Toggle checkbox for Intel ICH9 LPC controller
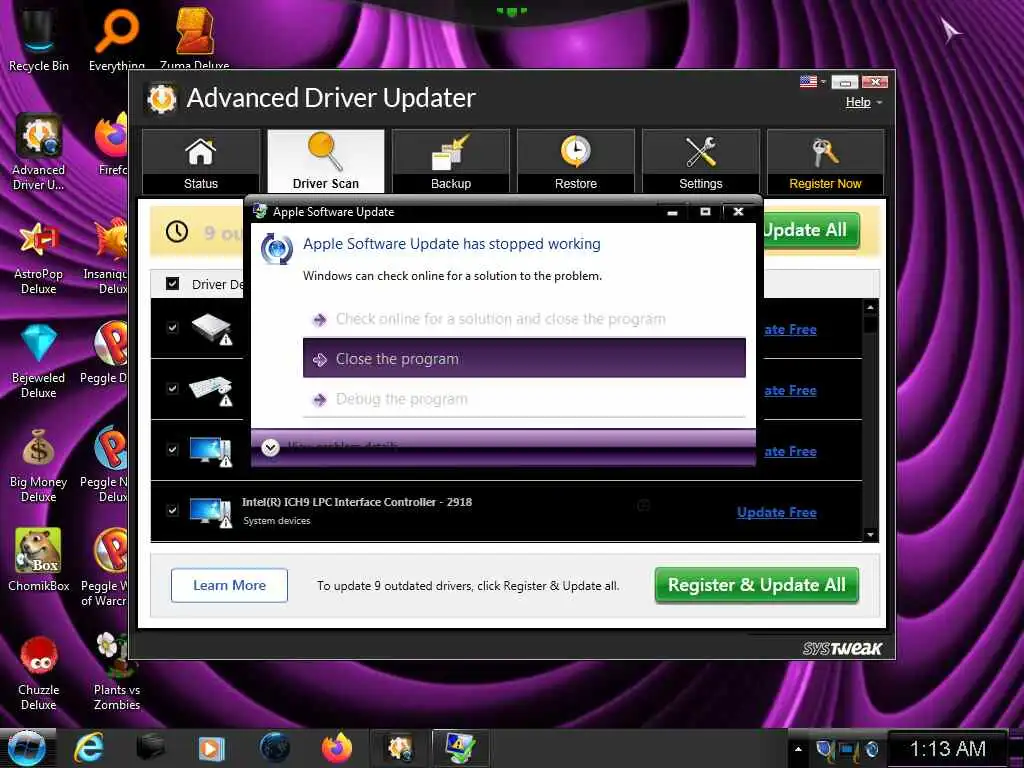This screenshot has width=1024, height=768. tap(172, 510)
